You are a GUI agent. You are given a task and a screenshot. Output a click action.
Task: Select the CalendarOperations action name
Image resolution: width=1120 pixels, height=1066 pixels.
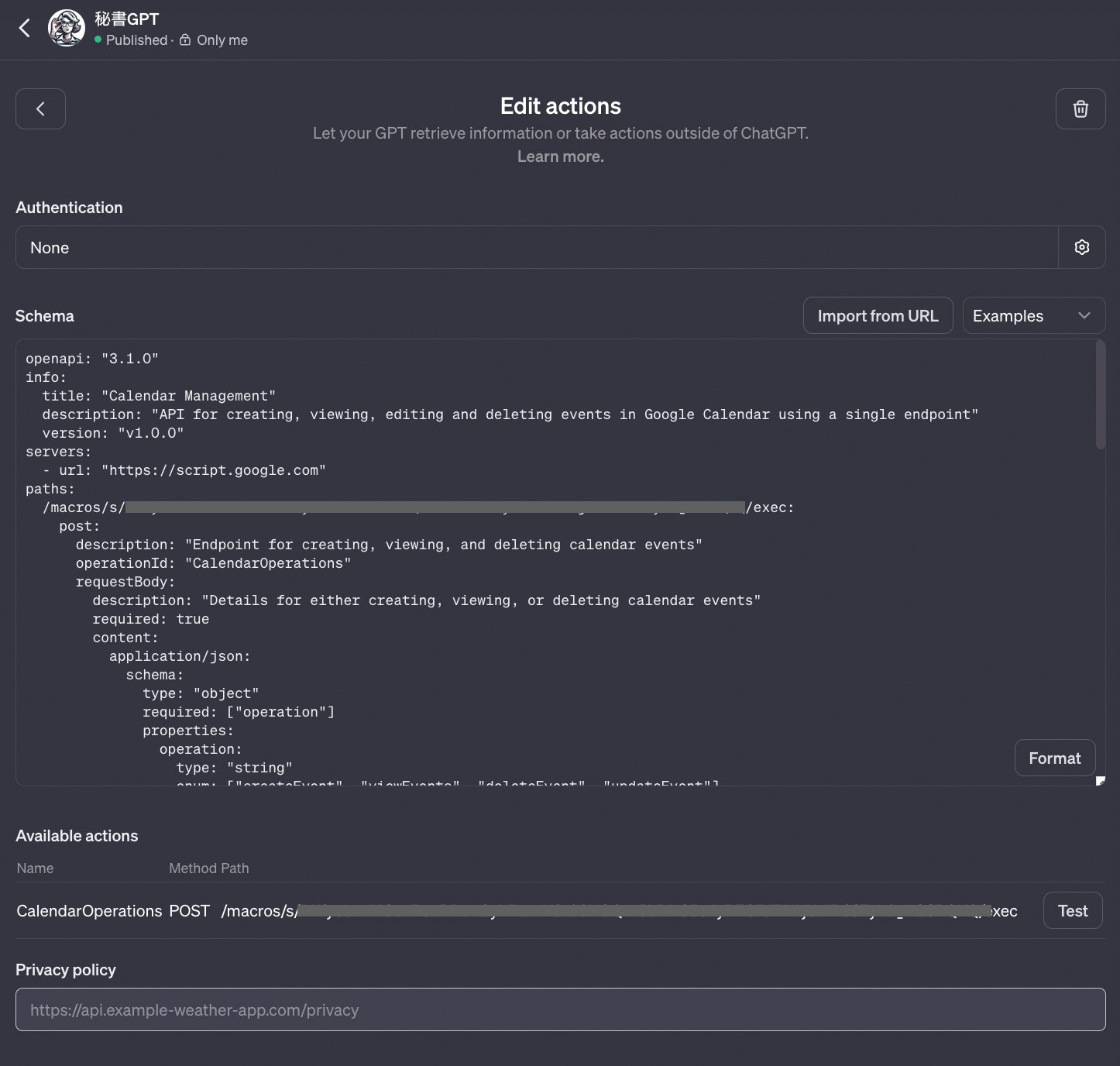click(x=89, y=911)
